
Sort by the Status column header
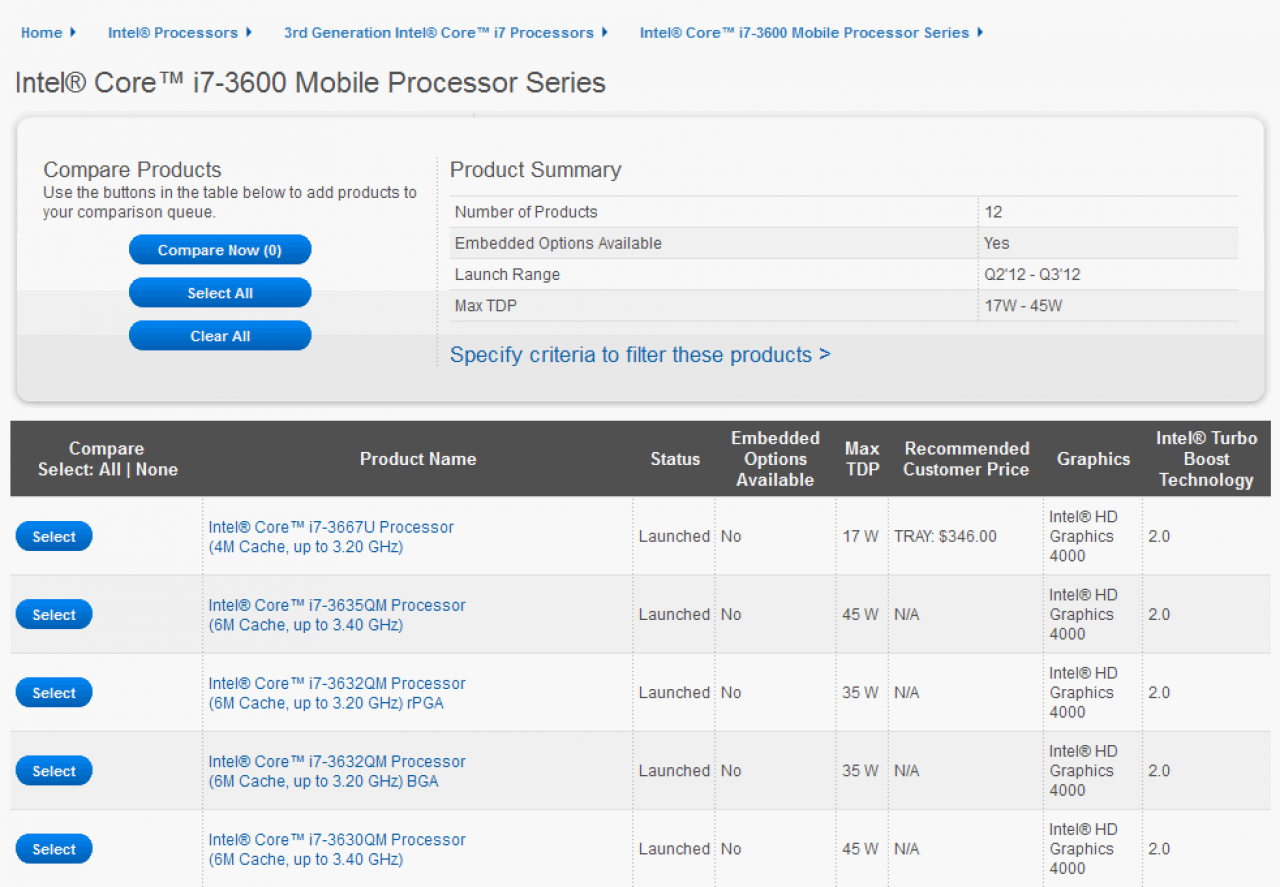pyautogui.click(x=675, y=459)
